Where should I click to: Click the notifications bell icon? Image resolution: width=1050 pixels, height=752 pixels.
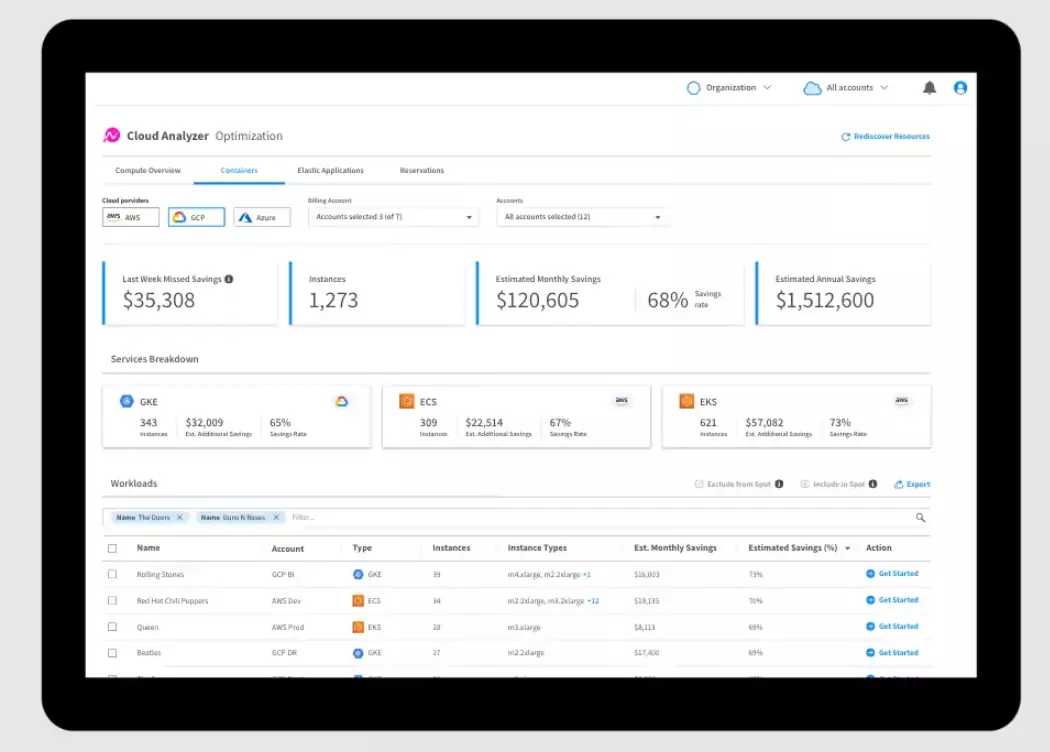click(929, 88)
